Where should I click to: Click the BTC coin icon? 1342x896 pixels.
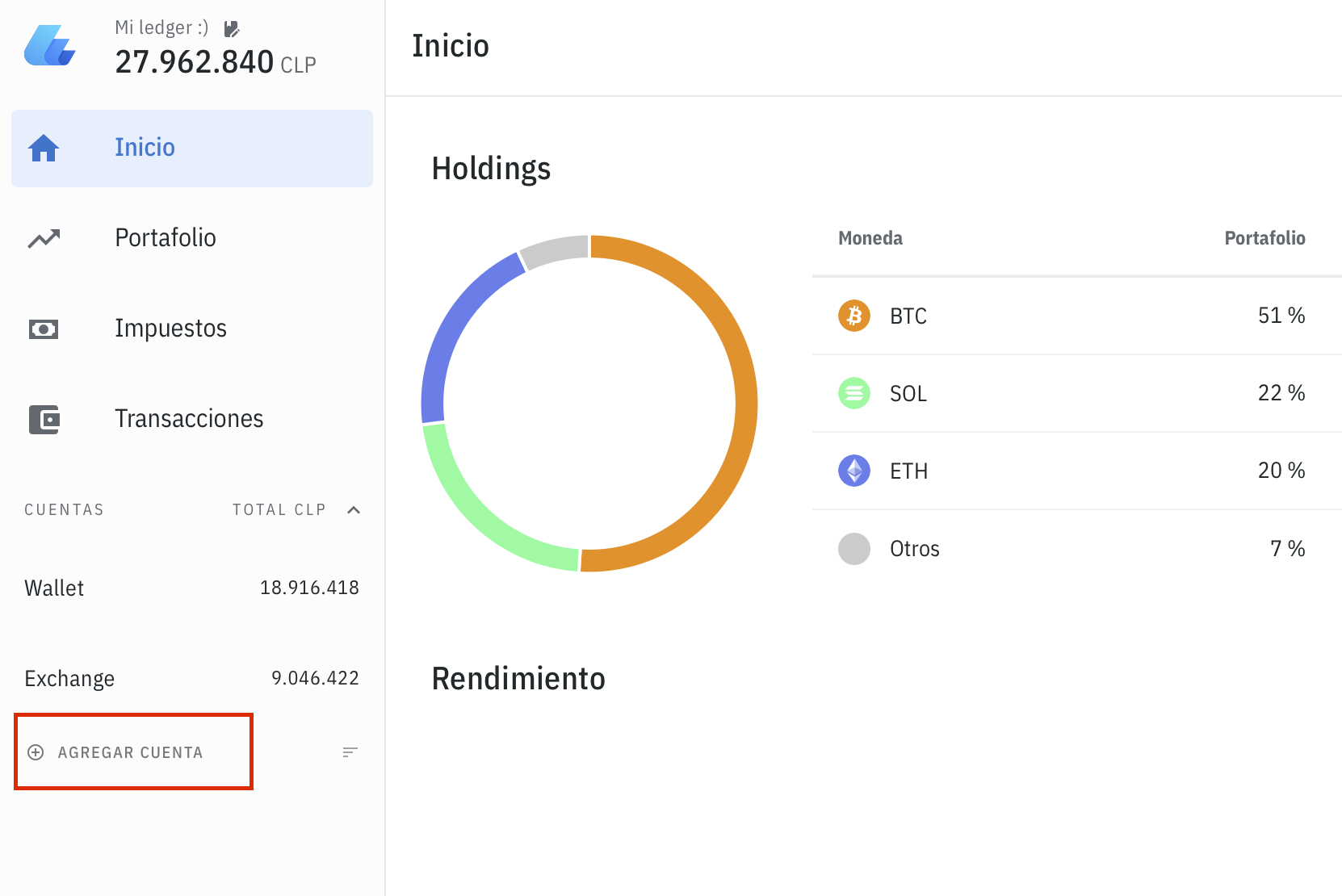click(854, 316)
